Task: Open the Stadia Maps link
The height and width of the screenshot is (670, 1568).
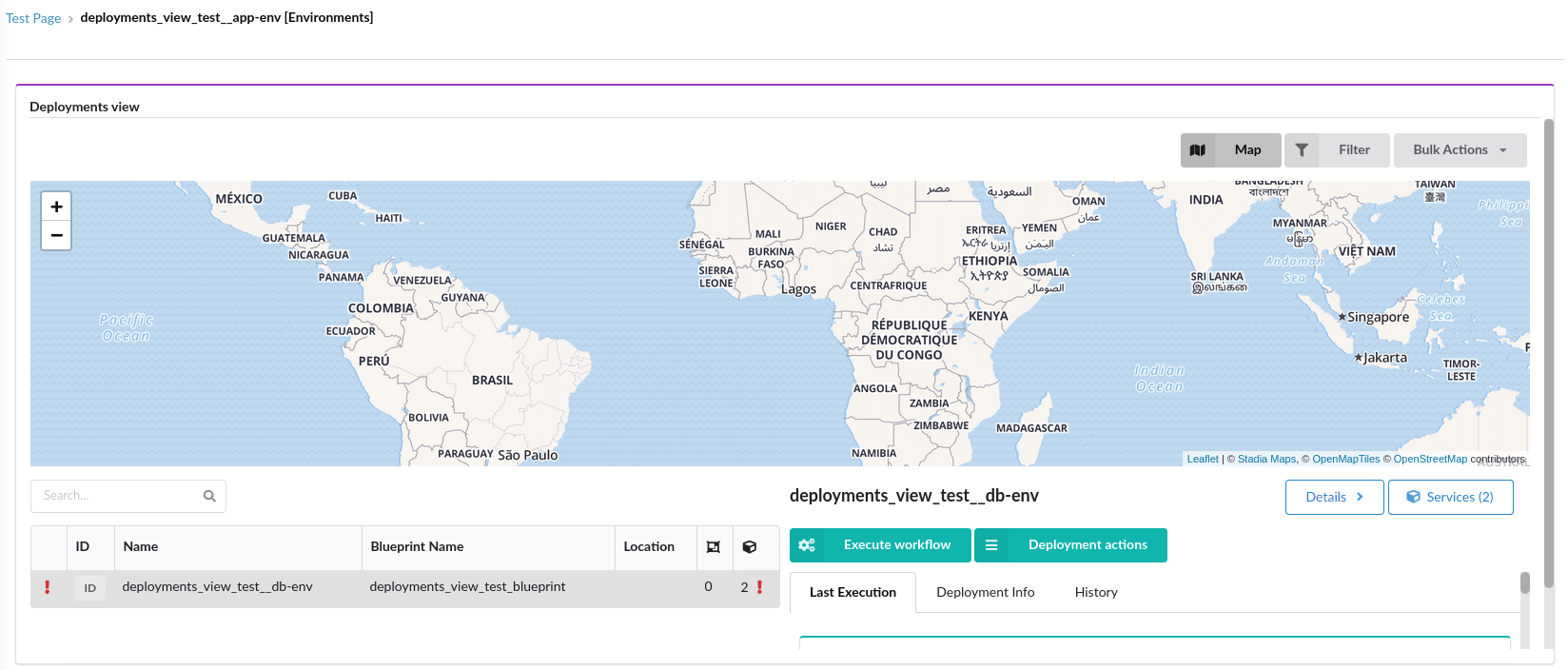Action: (1266, 459)
